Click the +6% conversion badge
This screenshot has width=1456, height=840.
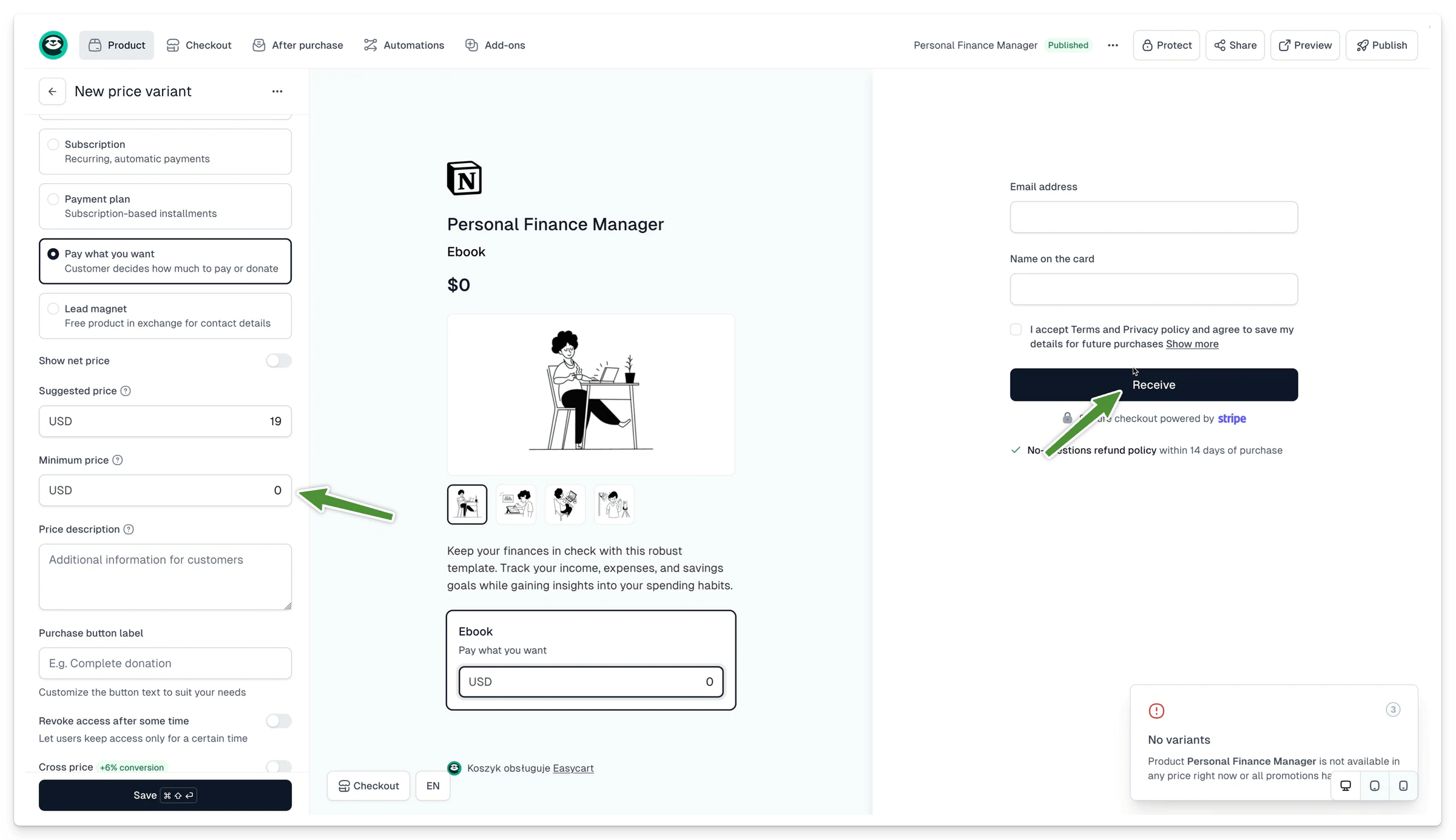coord(132,768)
